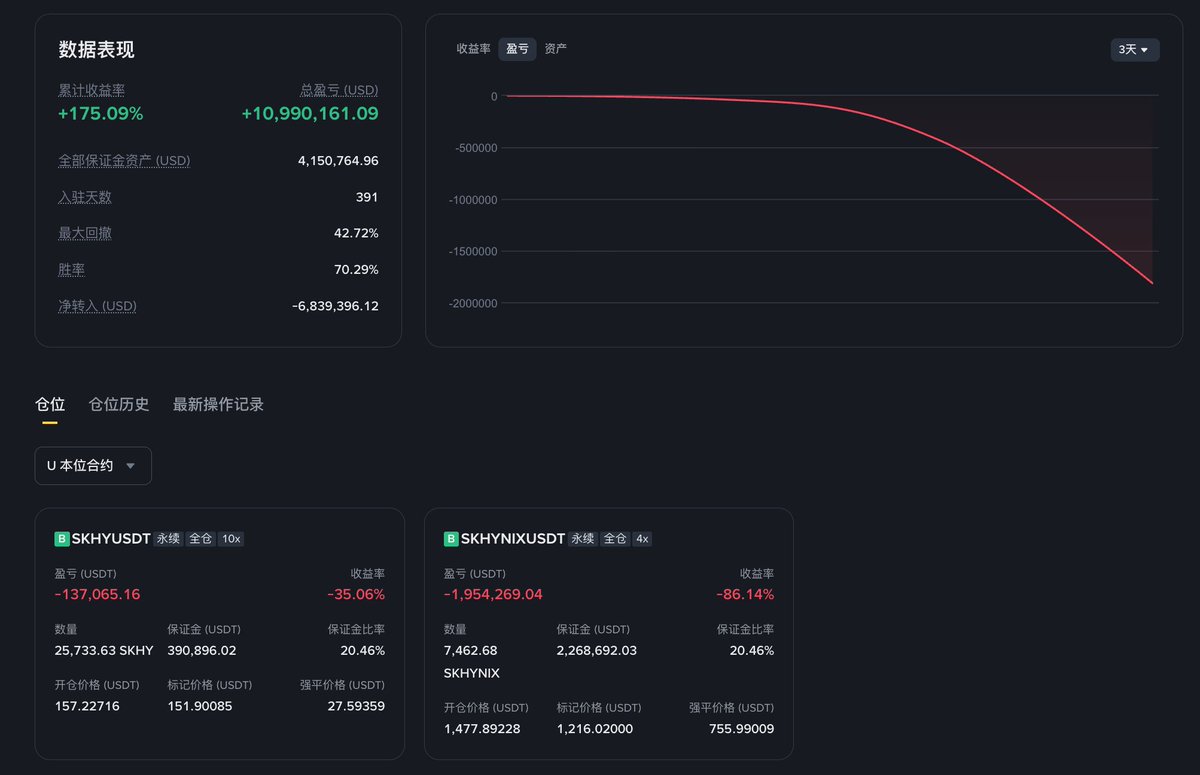The height and width of the screenshot is (775, 1200).
Task: Click the +10,990,161.09 total profit value
Action: tap(310, 114)
